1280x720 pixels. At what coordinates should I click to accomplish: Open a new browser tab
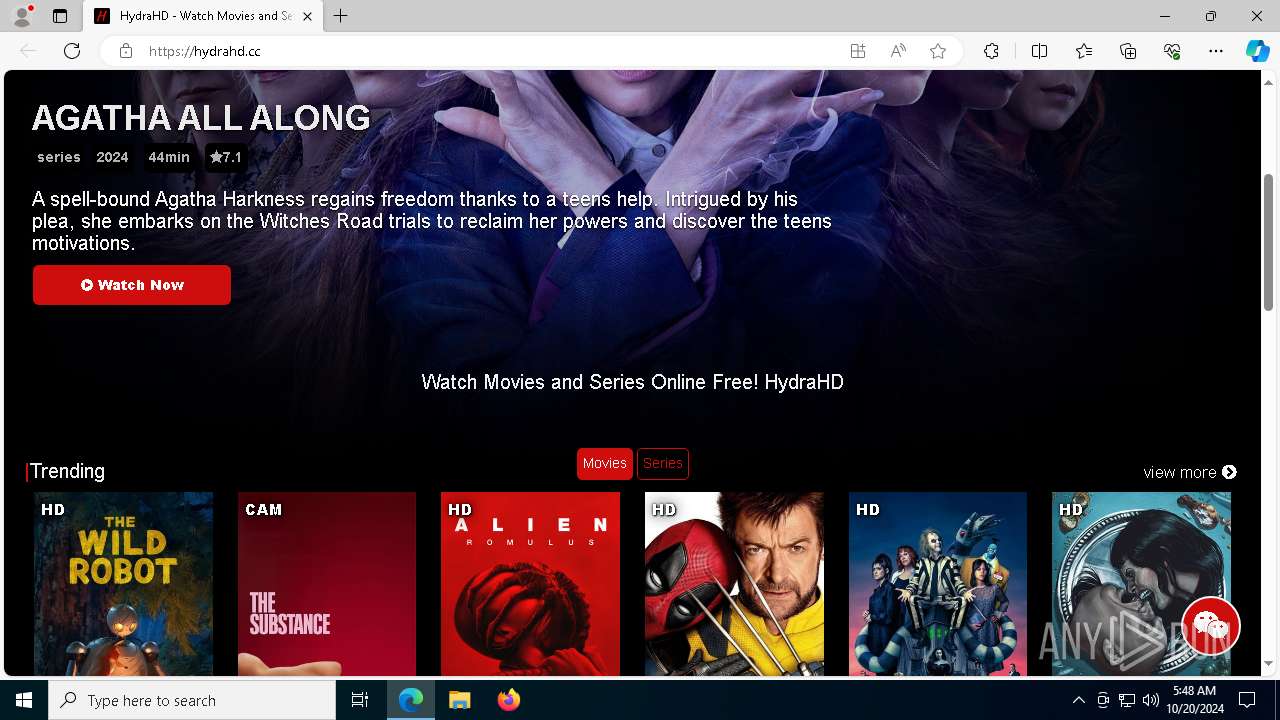point(341,16)
